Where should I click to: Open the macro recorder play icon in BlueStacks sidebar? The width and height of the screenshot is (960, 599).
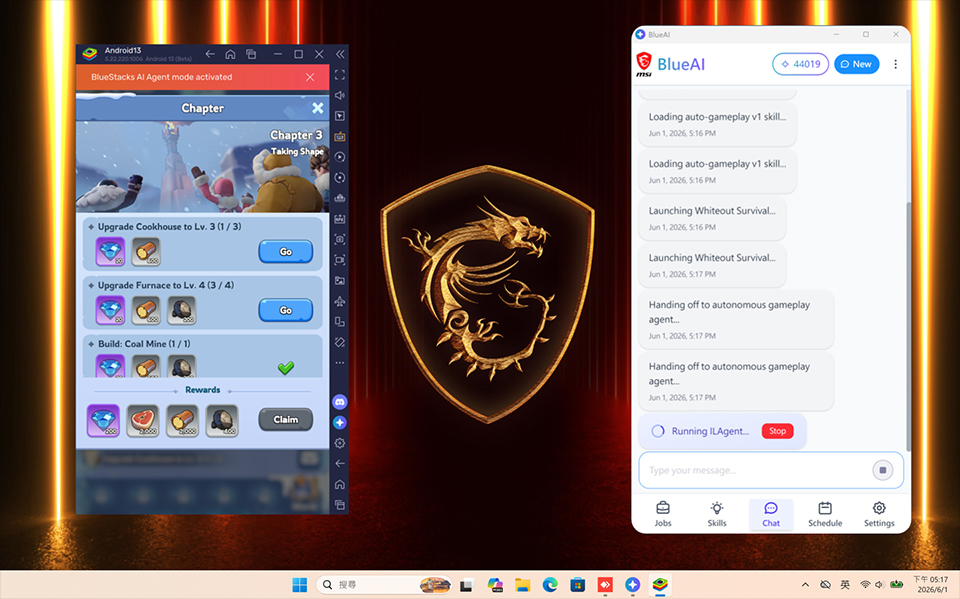point(340,157)
